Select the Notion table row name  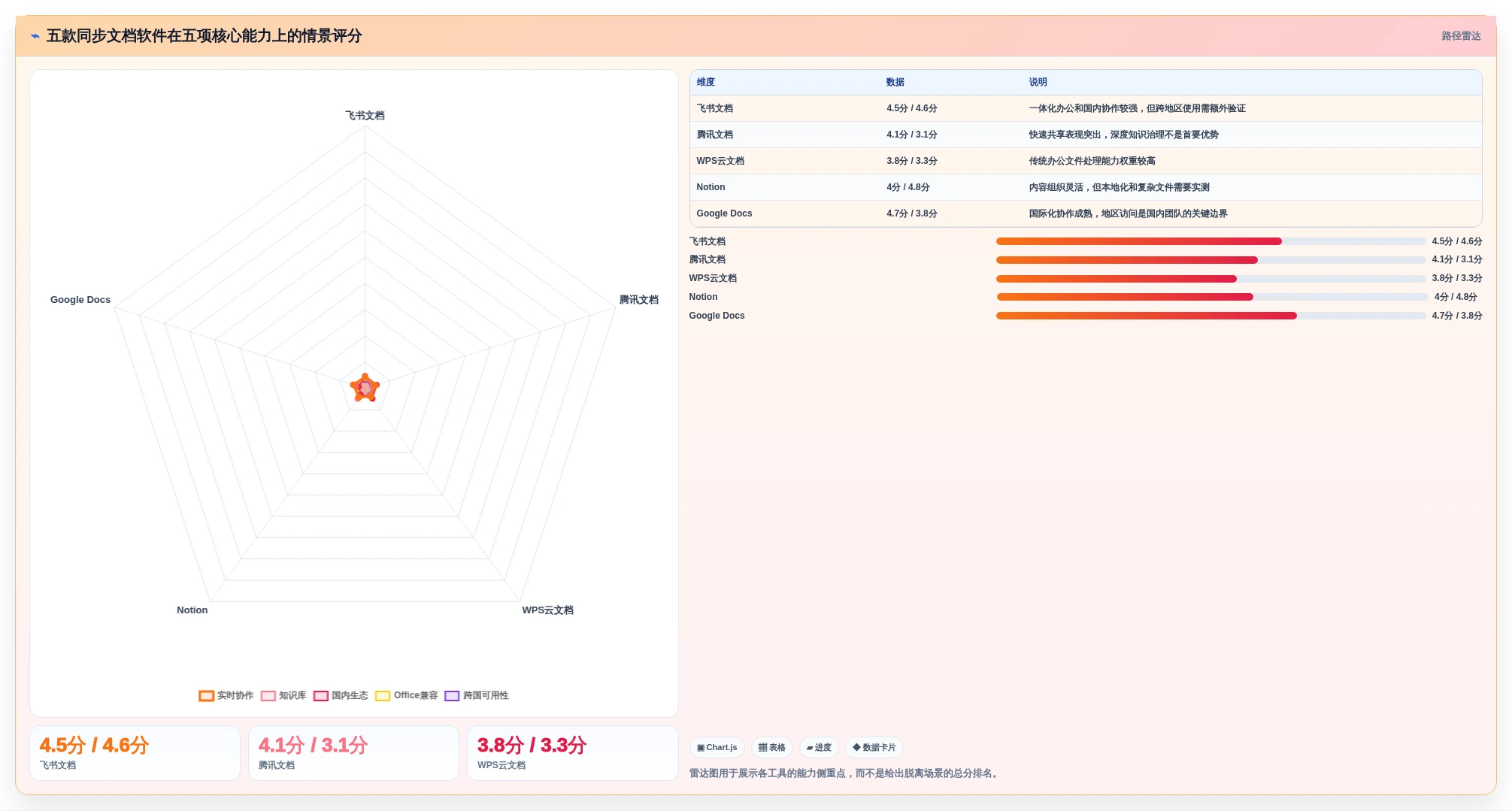[711, 187]
